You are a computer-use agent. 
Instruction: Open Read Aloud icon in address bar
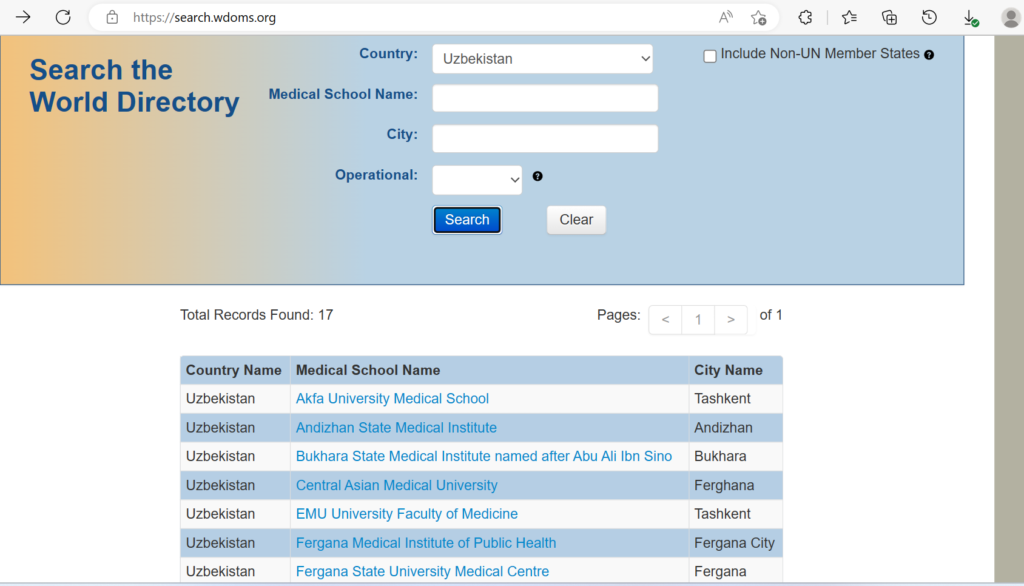click(x=726, y=18)
